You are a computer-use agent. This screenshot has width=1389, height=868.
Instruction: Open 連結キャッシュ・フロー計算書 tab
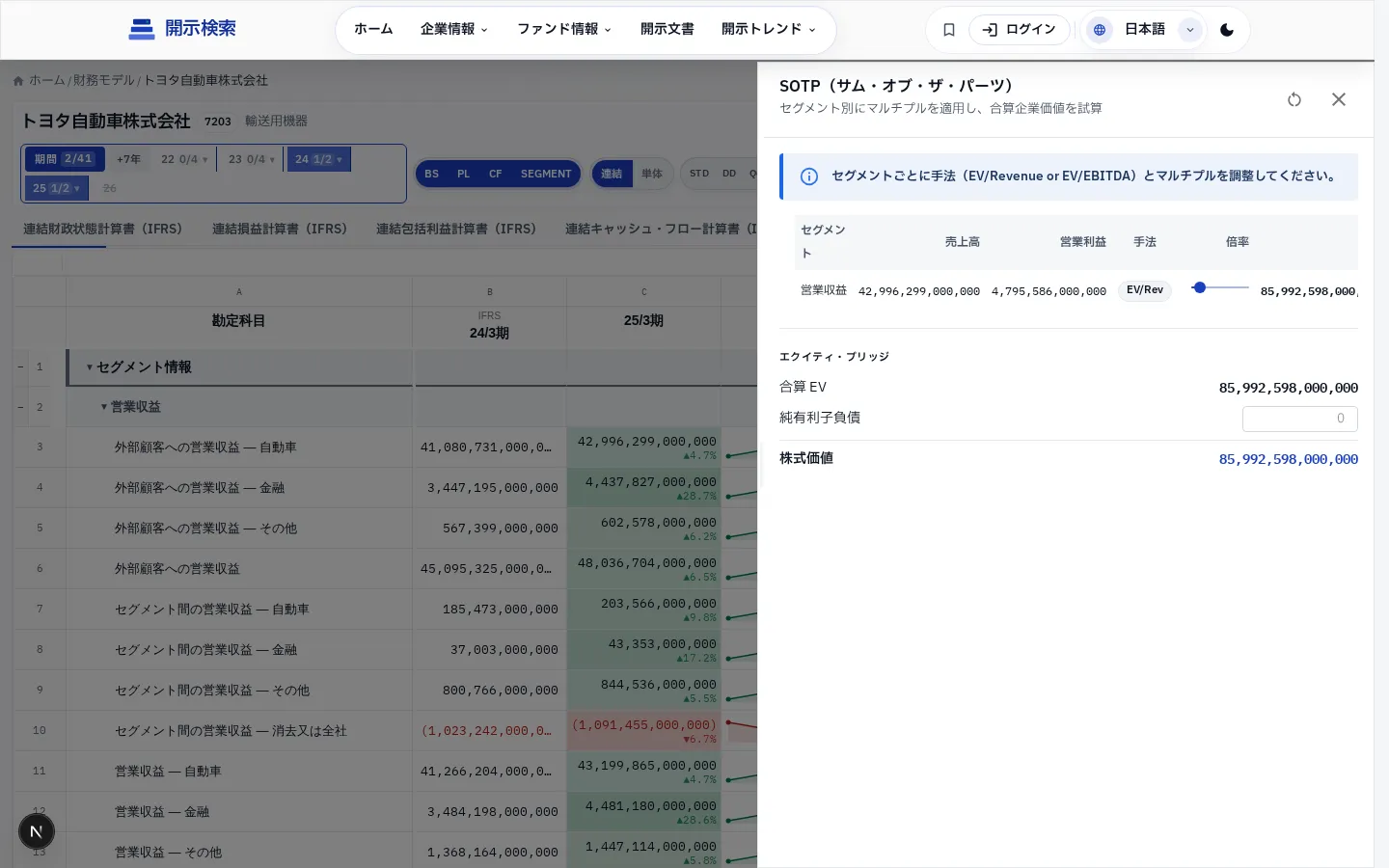(661, 229)
